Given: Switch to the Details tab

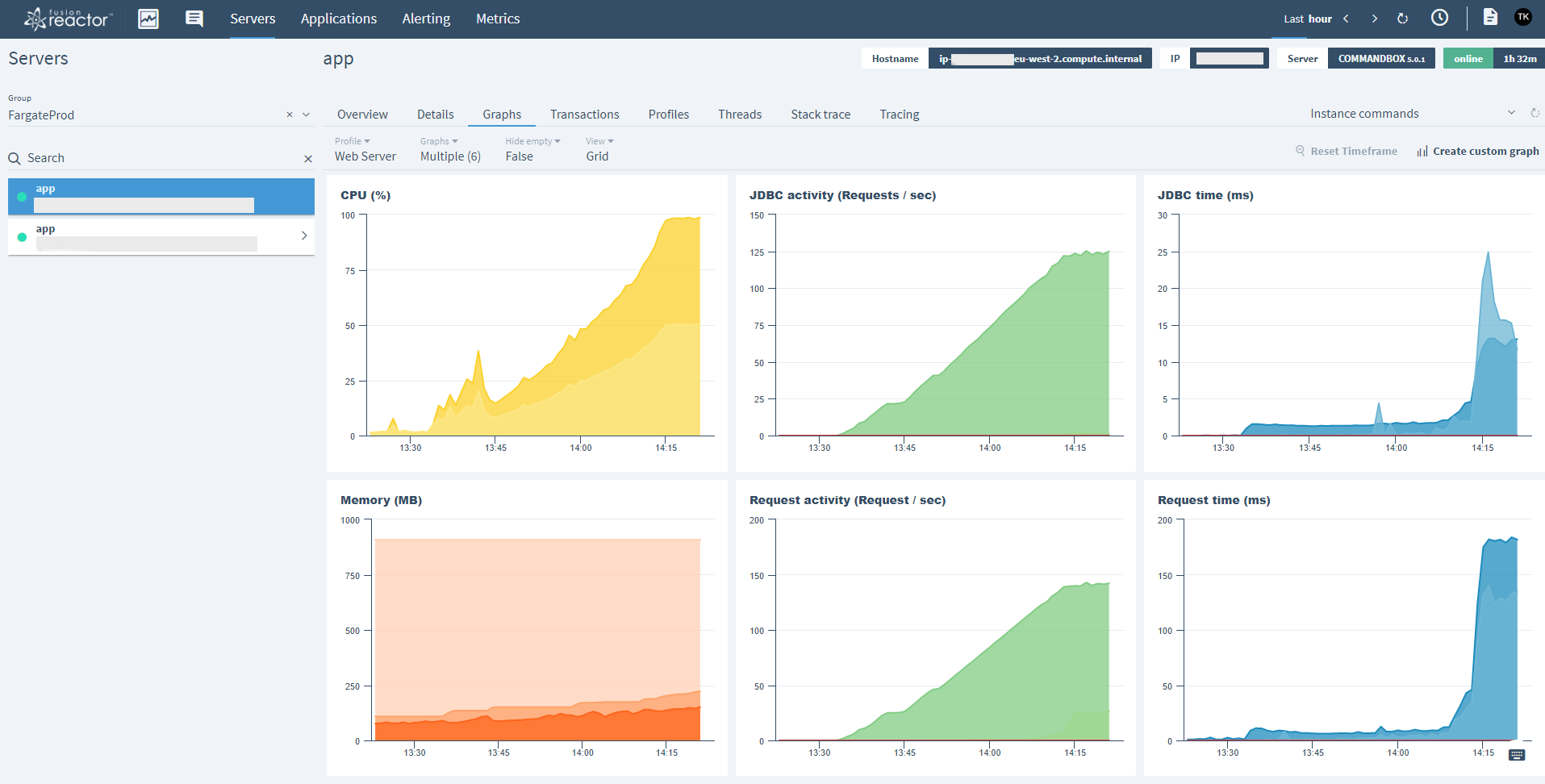Looking at the screenshot, I should (436, 115).
